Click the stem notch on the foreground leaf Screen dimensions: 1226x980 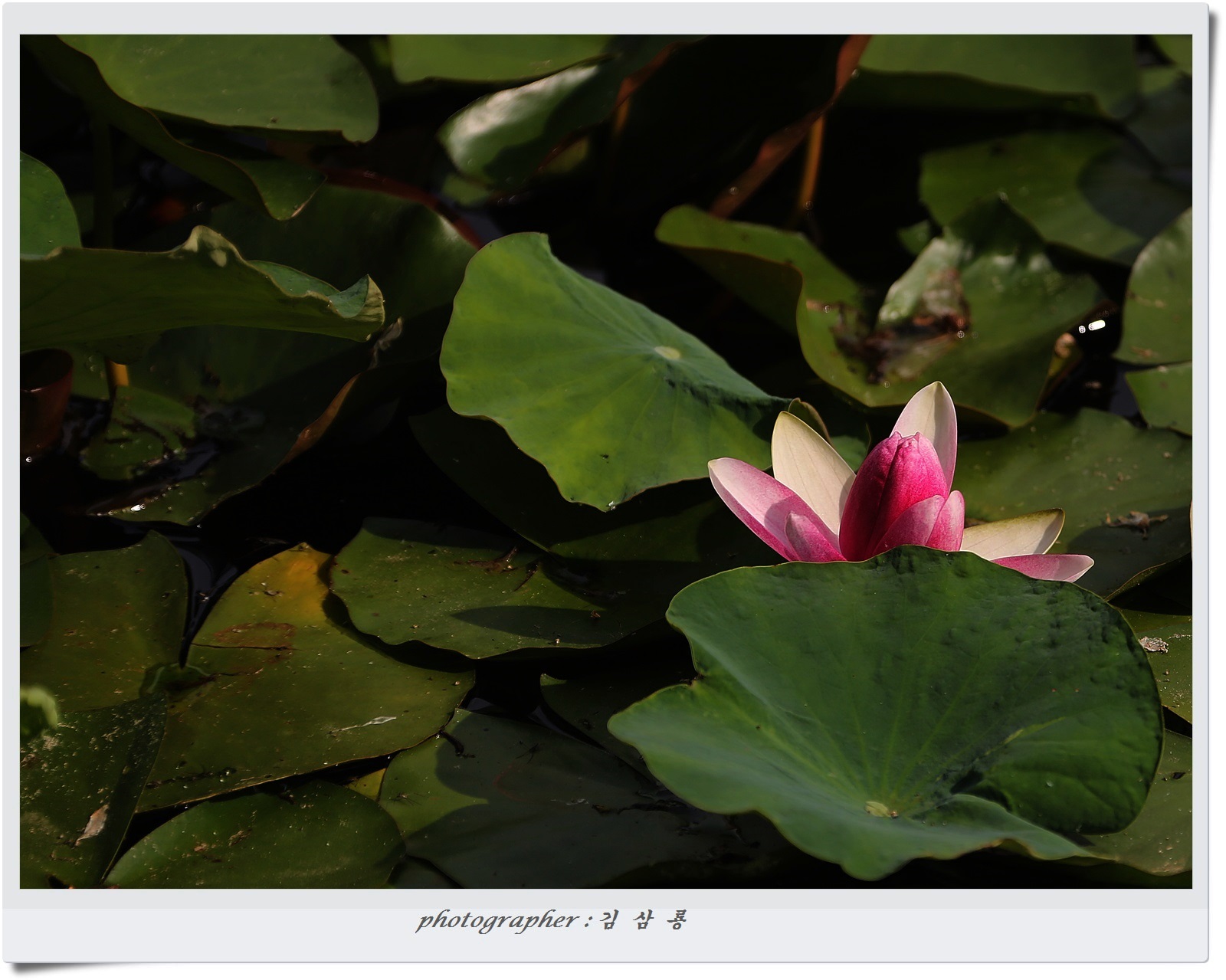[879, 808]
